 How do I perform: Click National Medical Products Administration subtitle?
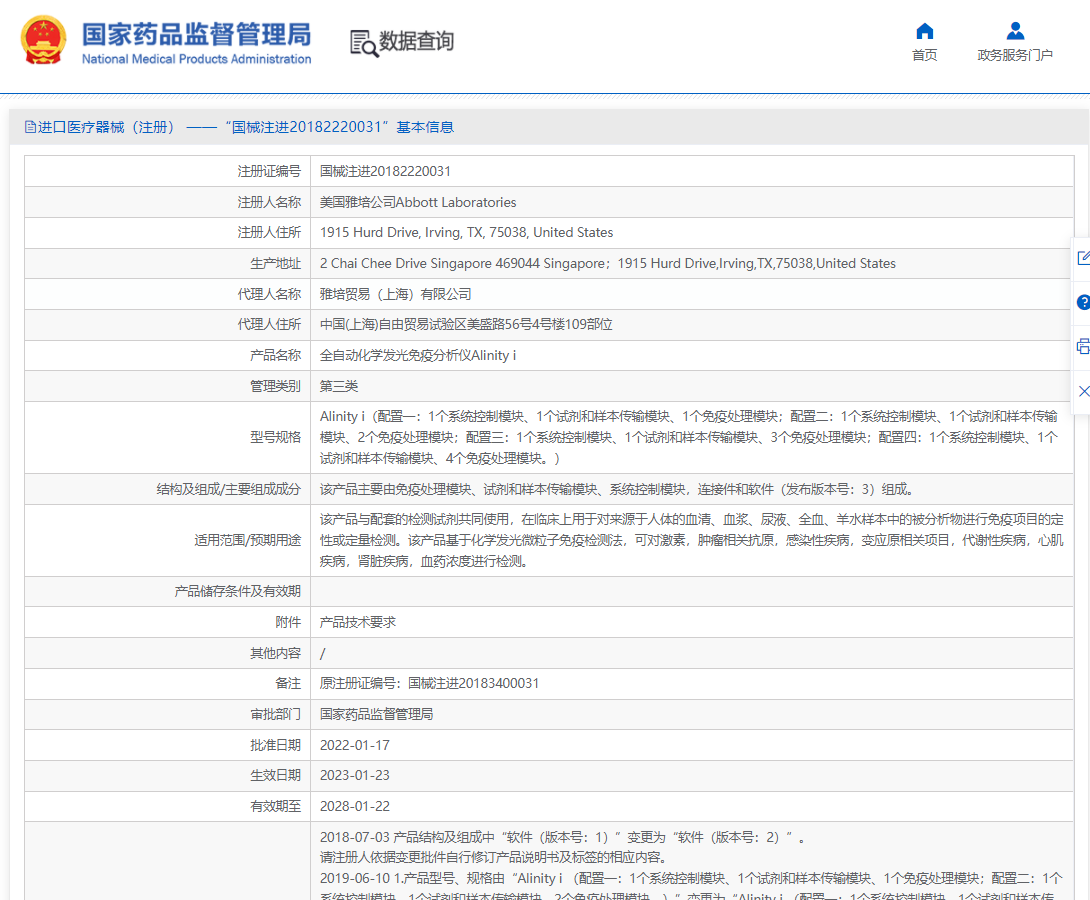[197, 59]
